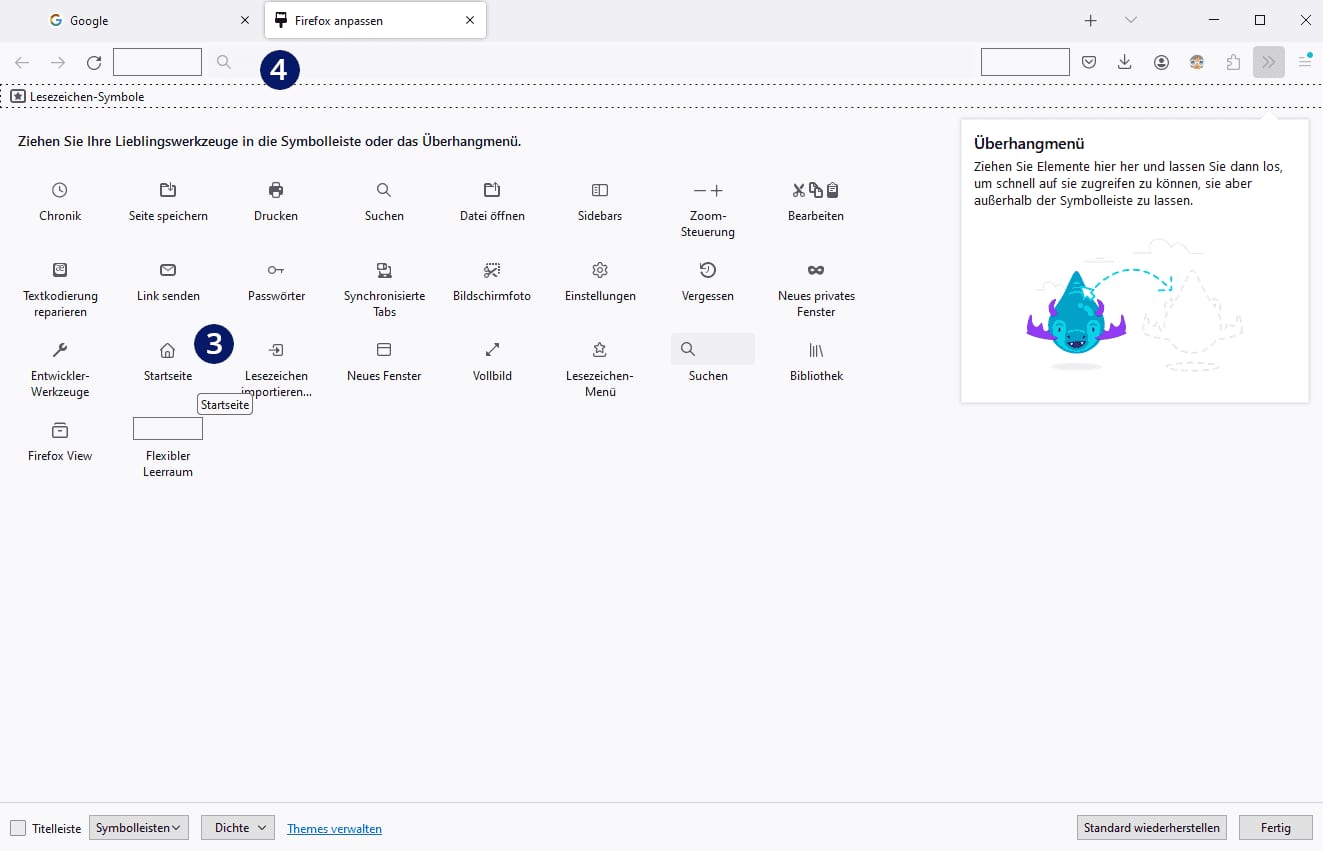Select the Firefox View icon
Image resolution: width=1323 pixels, height=851 pixels.
(60, 430)
